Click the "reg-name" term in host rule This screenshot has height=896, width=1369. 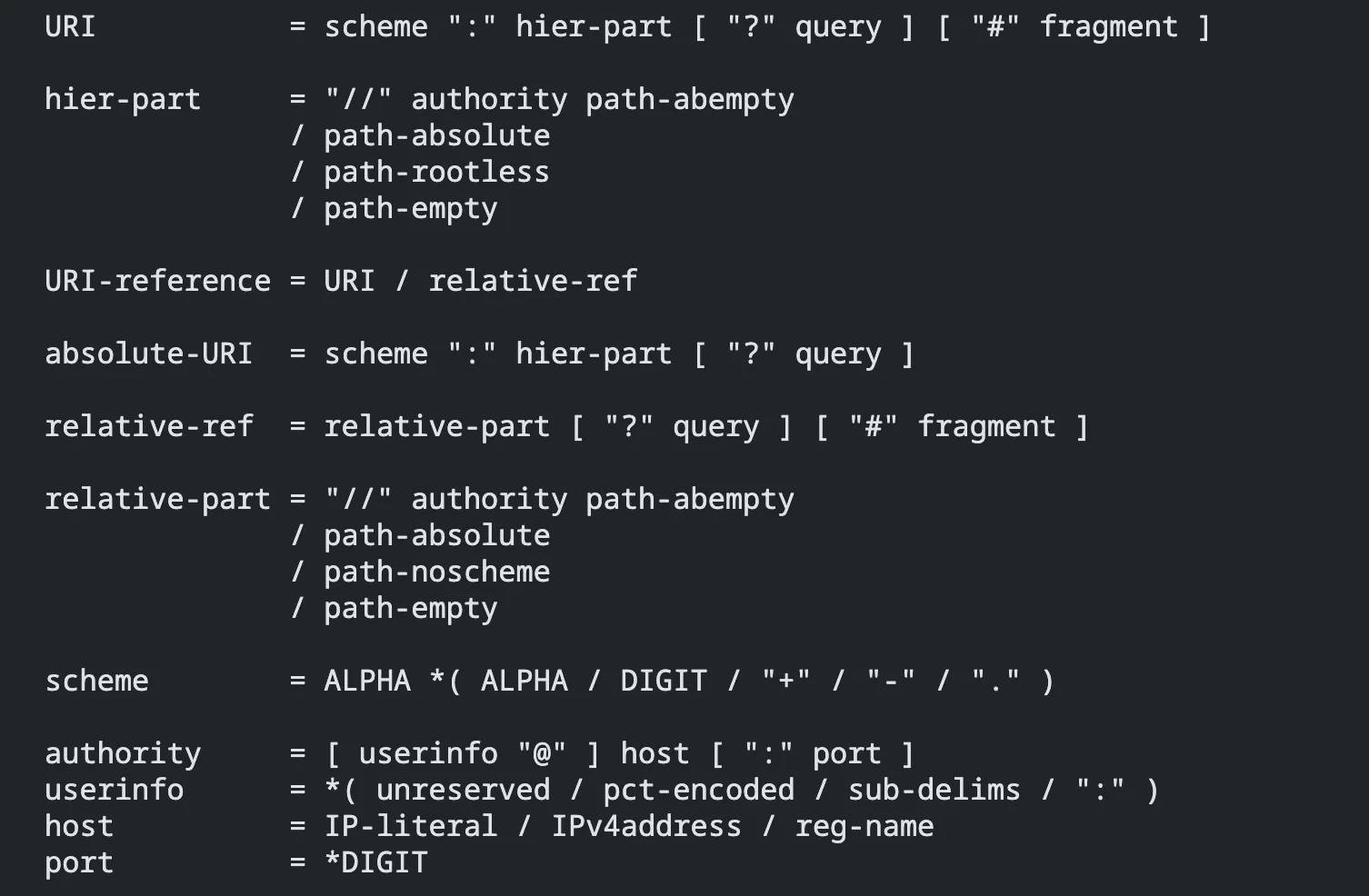pos(864,826)
